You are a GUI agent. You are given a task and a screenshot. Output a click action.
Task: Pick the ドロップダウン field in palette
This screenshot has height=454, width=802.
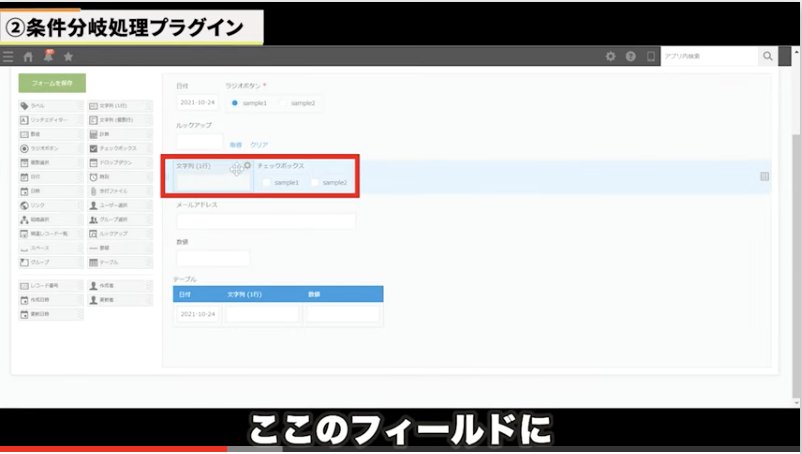click(x=119, y=162)
